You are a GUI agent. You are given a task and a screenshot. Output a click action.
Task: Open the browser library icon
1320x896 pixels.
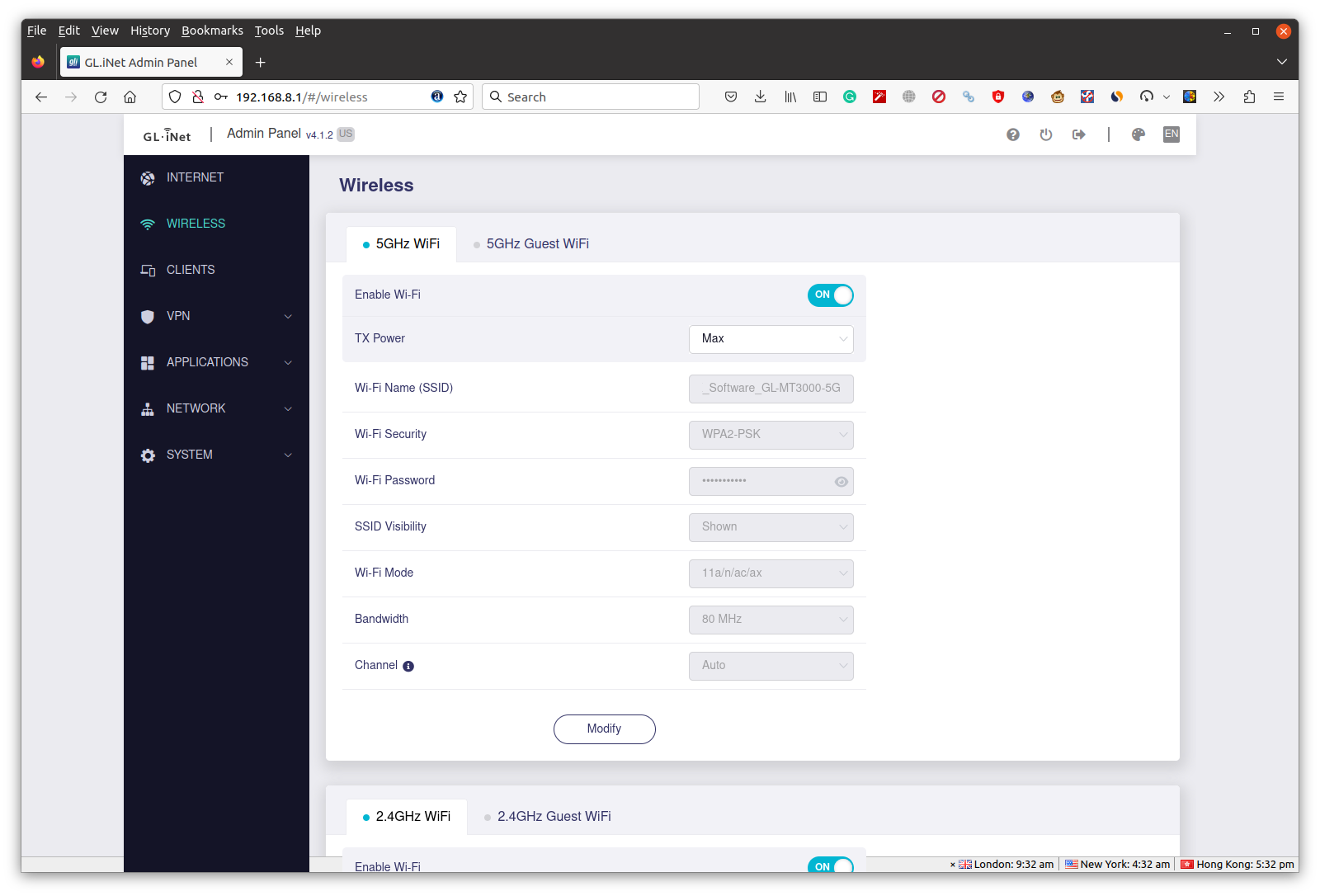pyautogui.click(x=790, y=97)
